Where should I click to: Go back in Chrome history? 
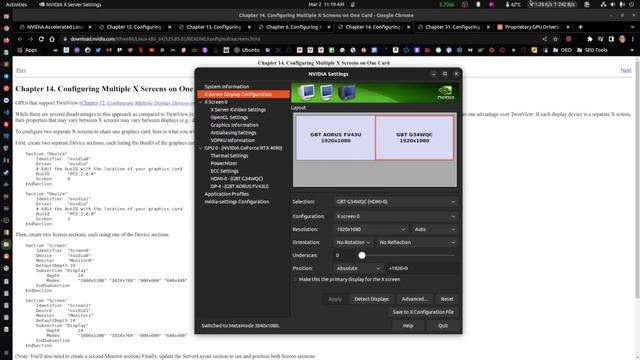tap(20, 39)
